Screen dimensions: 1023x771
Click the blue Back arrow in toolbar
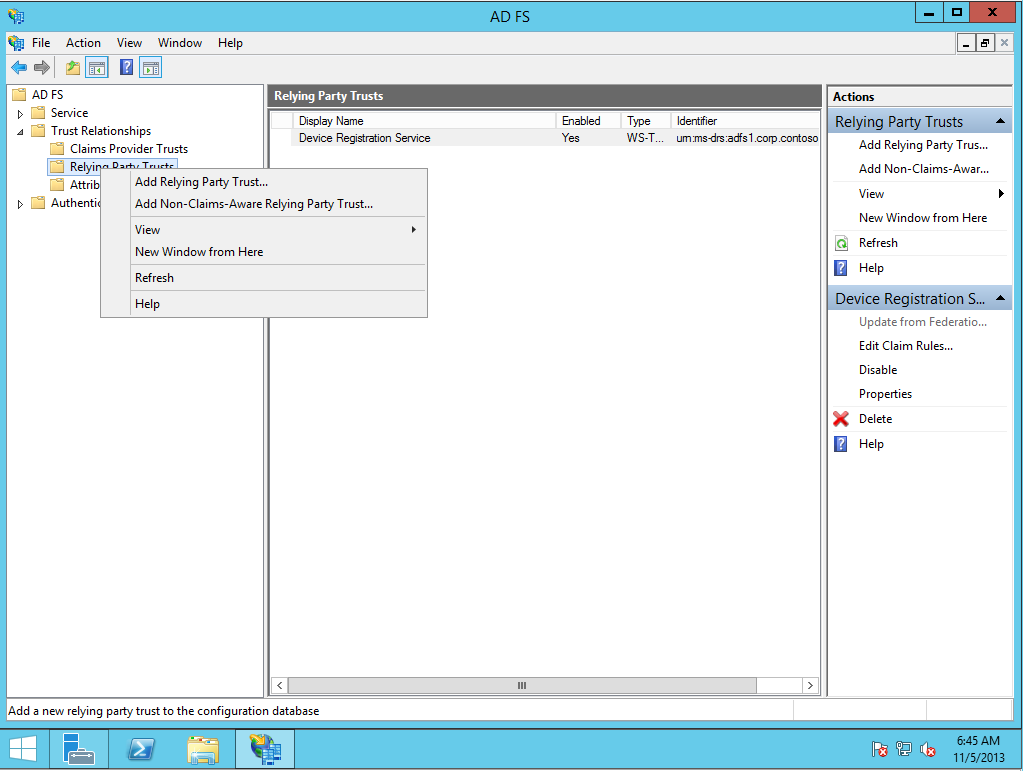click(19, 68)
